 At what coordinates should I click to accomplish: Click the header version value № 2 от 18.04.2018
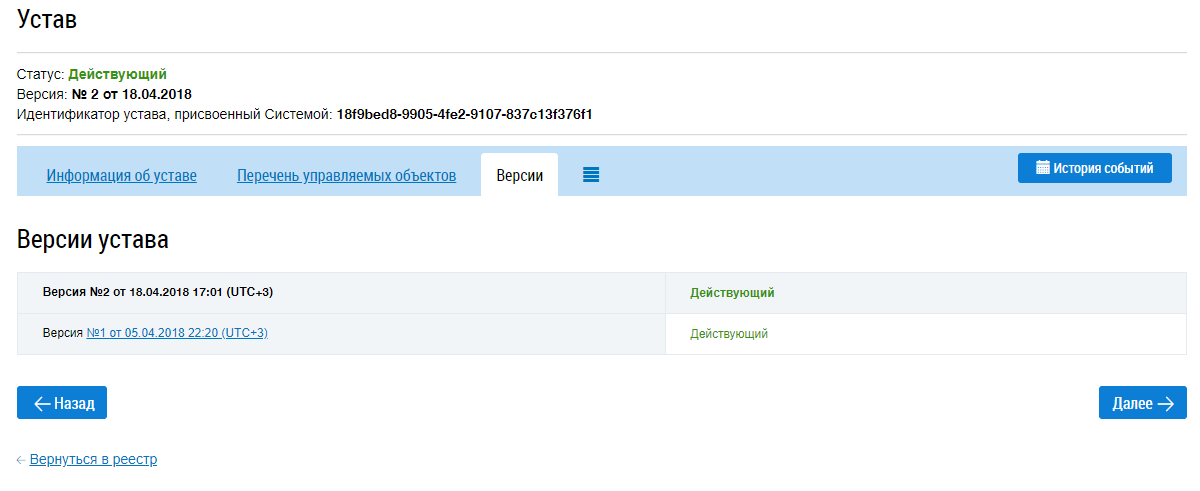132,94
